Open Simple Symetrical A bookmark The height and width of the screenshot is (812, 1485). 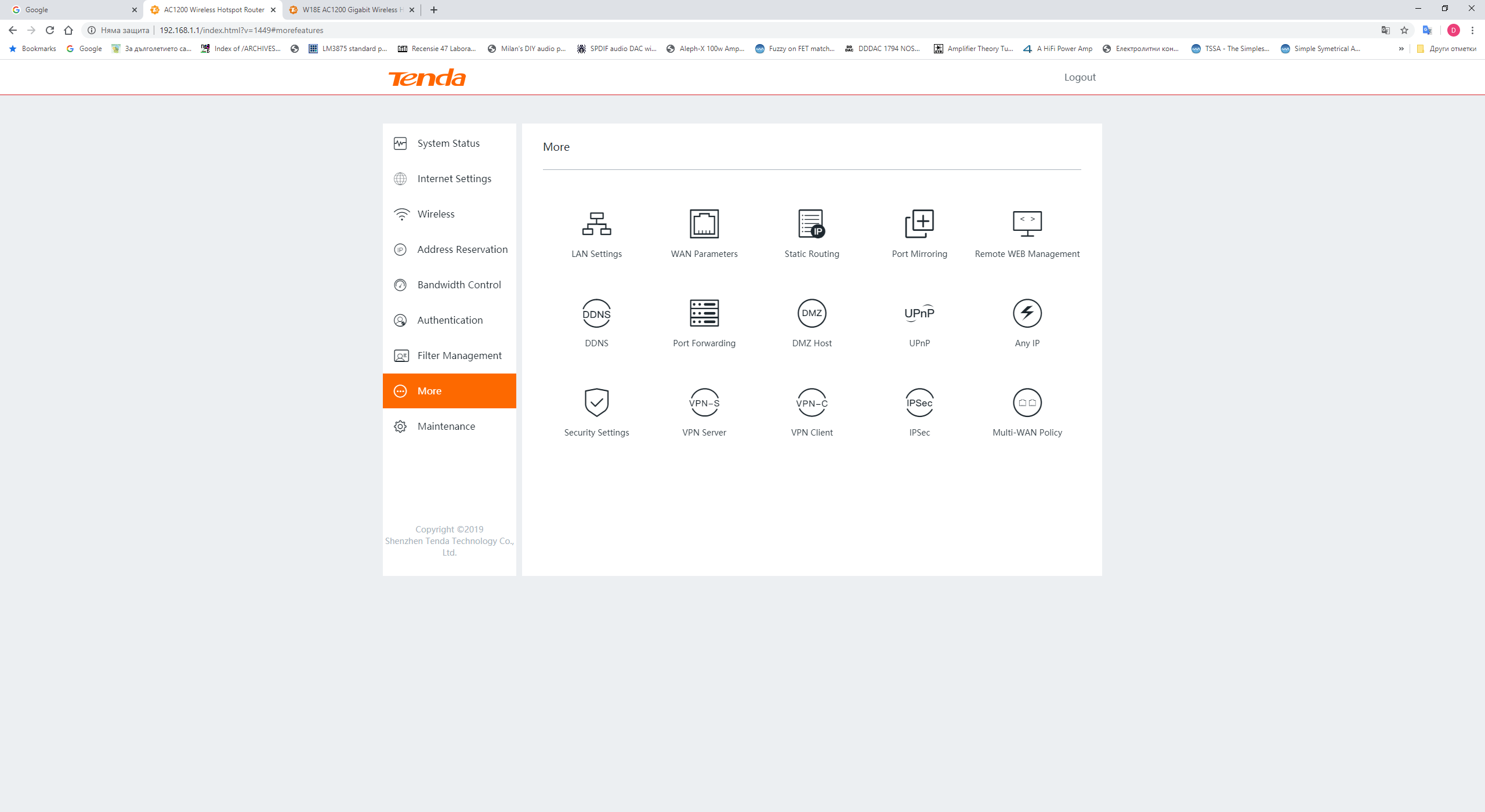(1320, 49)
